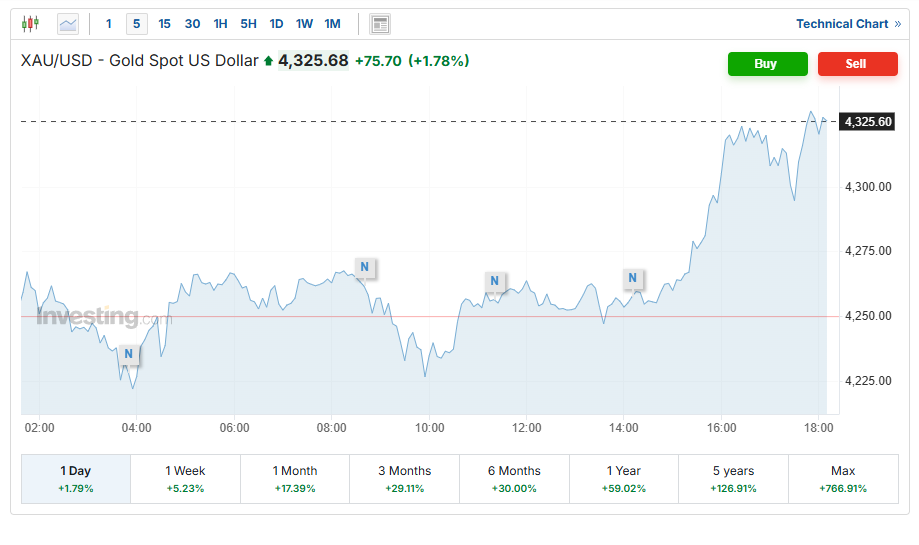
Task: Select the 1 Week range tab
Action: click(185, 479)
